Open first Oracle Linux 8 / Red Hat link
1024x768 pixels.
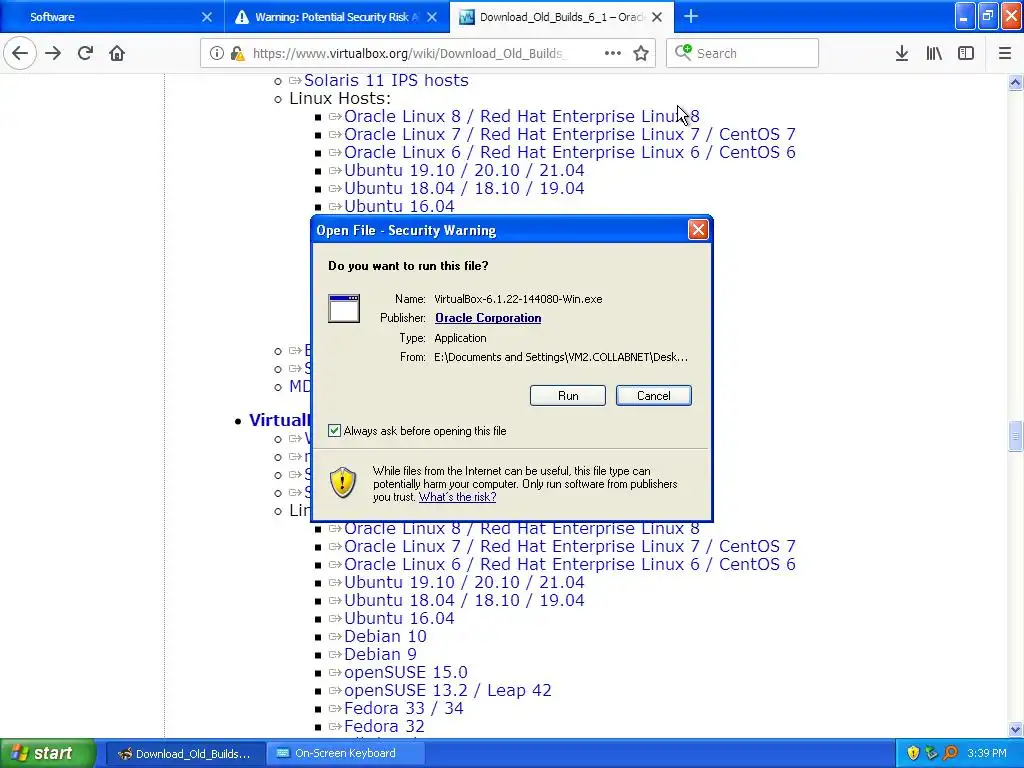pyautogui.click(x=522, y=116)
